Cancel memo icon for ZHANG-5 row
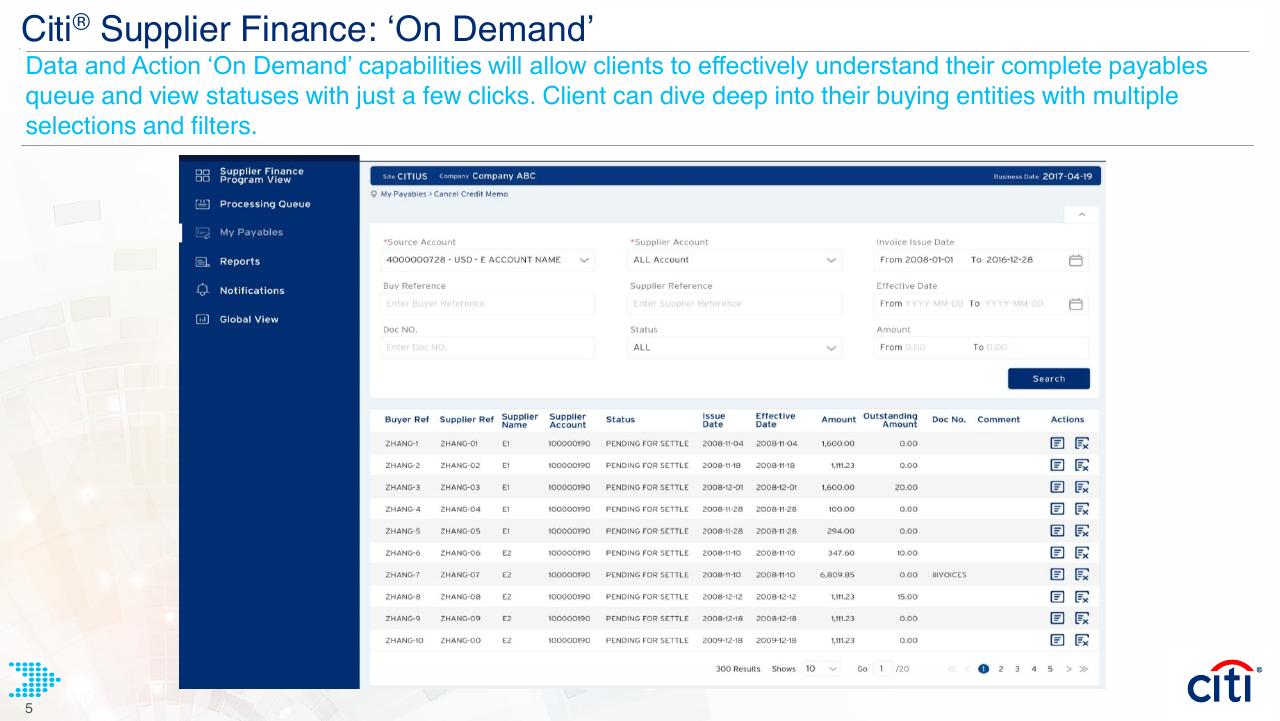1280x721 pixels. pos(1081,530)
